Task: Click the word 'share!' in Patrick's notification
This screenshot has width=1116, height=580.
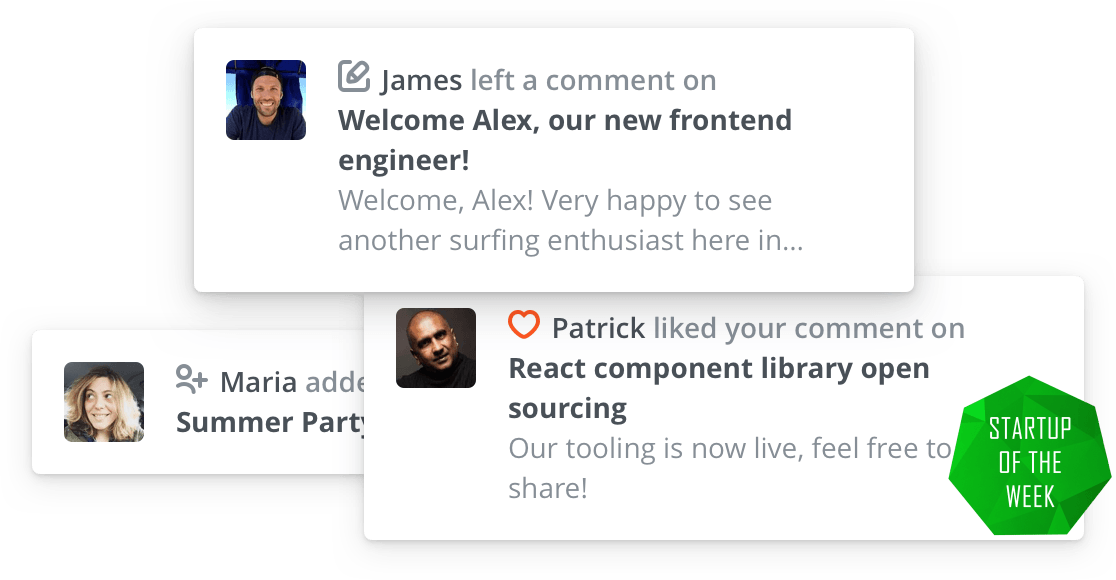Action: [x=548, y=488]
